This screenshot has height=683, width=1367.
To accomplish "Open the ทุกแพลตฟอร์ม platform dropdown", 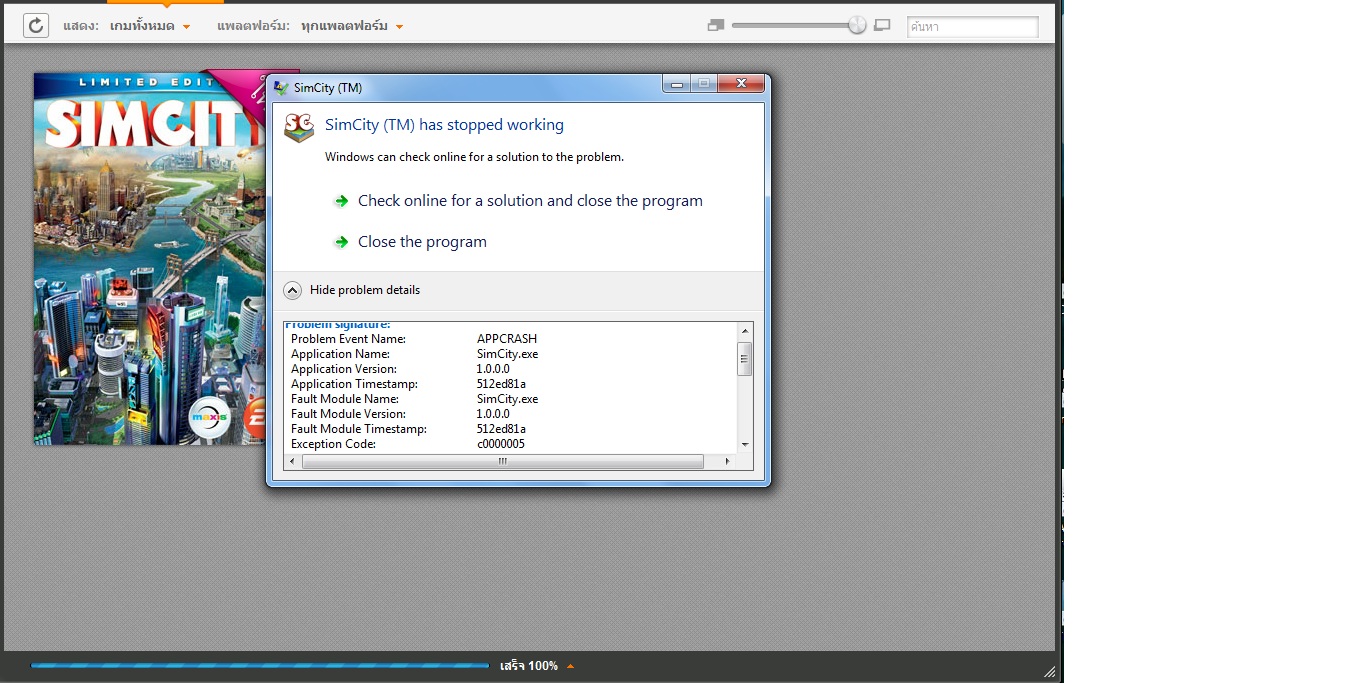I will point(352,26).
